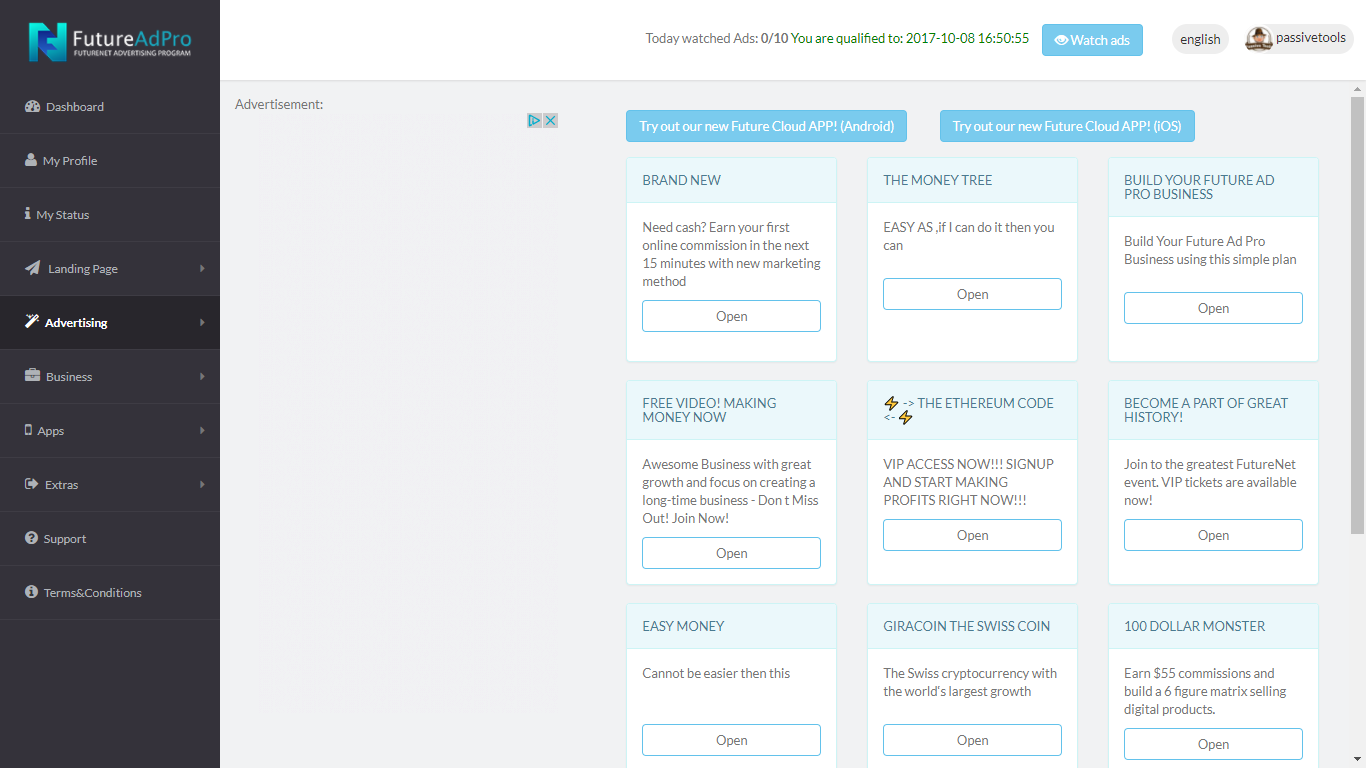Open THE ETHEREUM CODE ad
The image size is (1366, 768).
pyautogui.click(x=972, y=535)
